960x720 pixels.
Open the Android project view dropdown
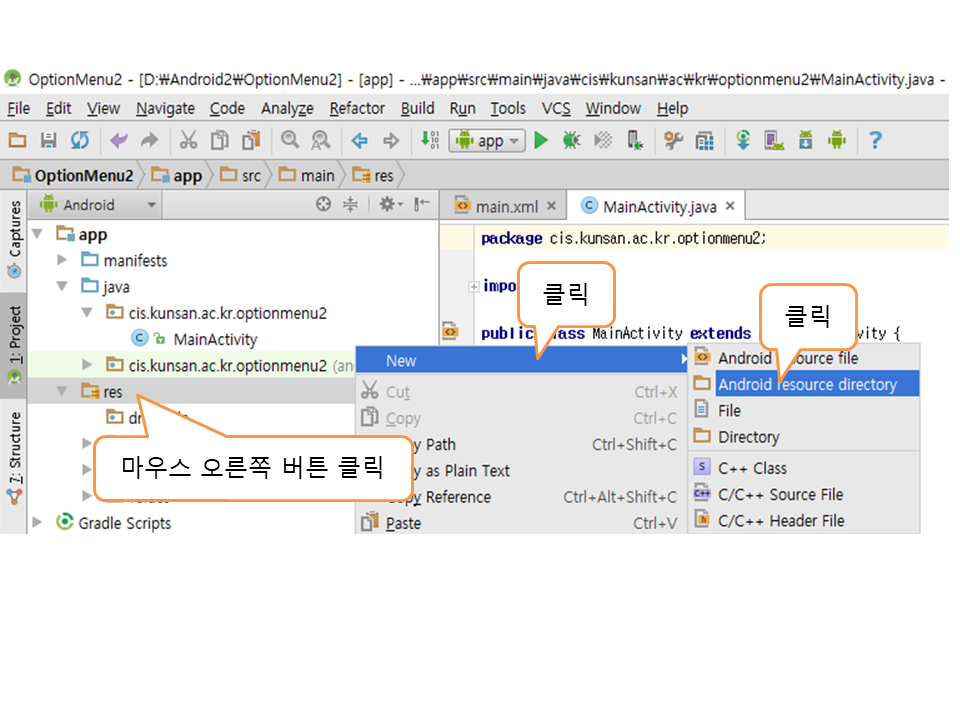coord(98,205)
